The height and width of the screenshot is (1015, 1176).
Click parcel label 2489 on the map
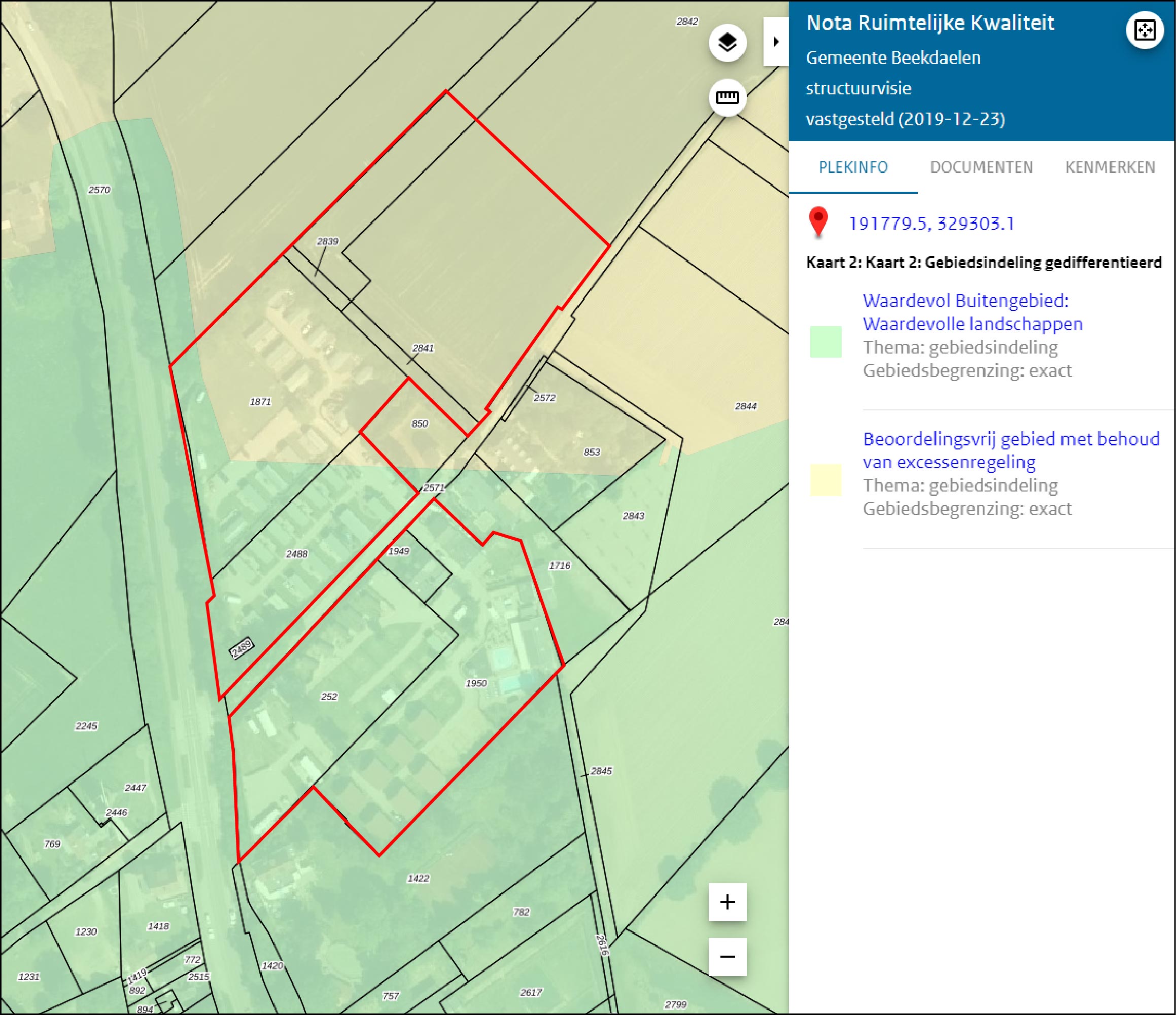coord(241,648)
